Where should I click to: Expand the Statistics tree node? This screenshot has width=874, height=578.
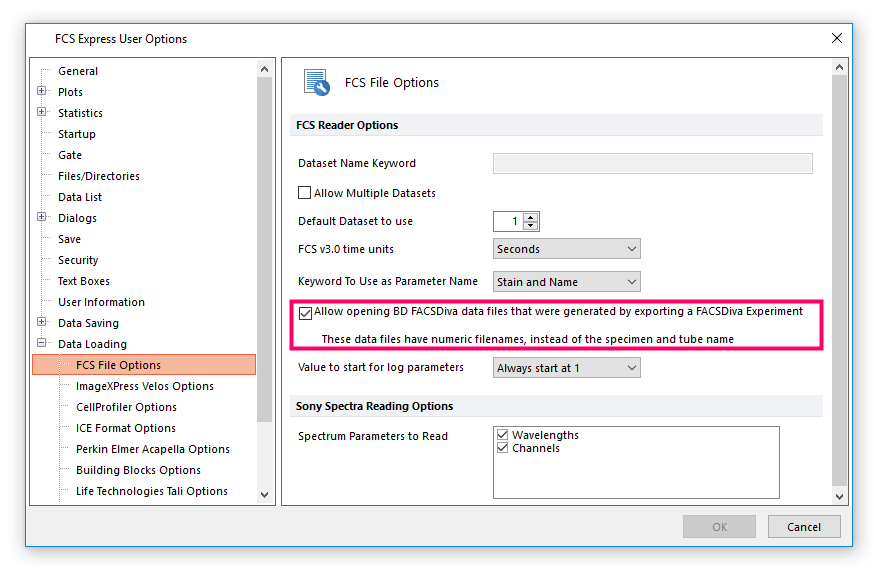pyautogui.click(x=42, y=112)
